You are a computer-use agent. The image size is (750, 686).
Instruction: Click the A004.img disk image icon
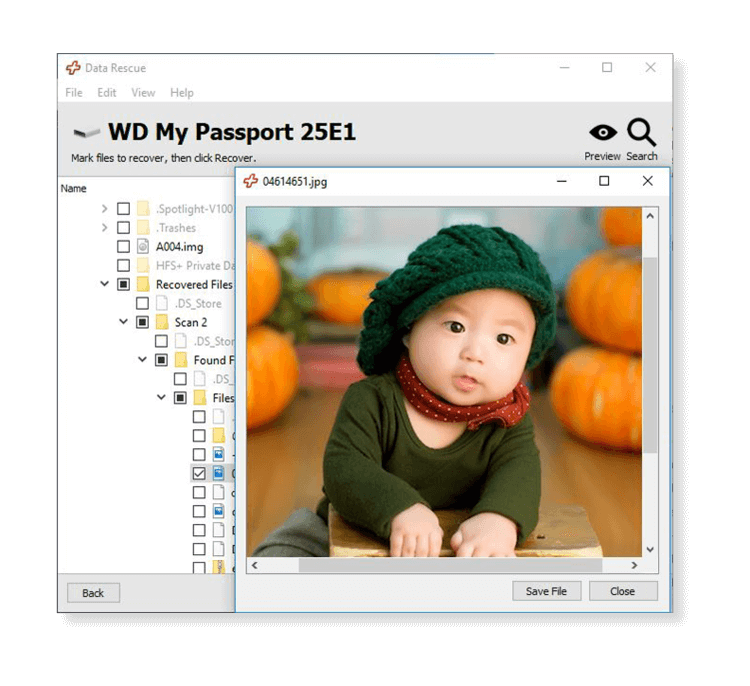(142, 246)
